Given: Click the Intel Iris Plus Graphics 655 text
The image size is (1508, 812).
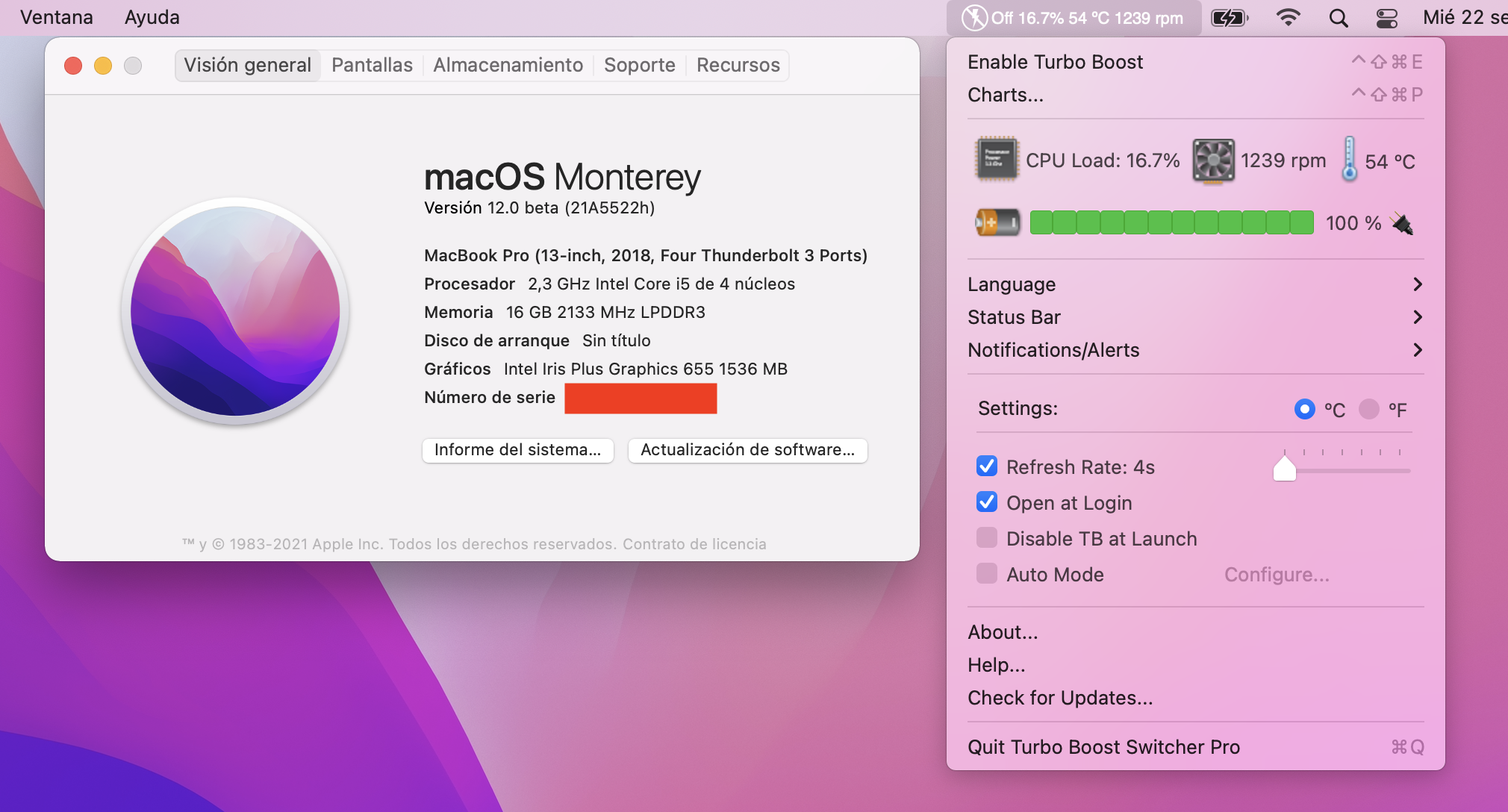Looking at the screenshot, I should [646, 369].
